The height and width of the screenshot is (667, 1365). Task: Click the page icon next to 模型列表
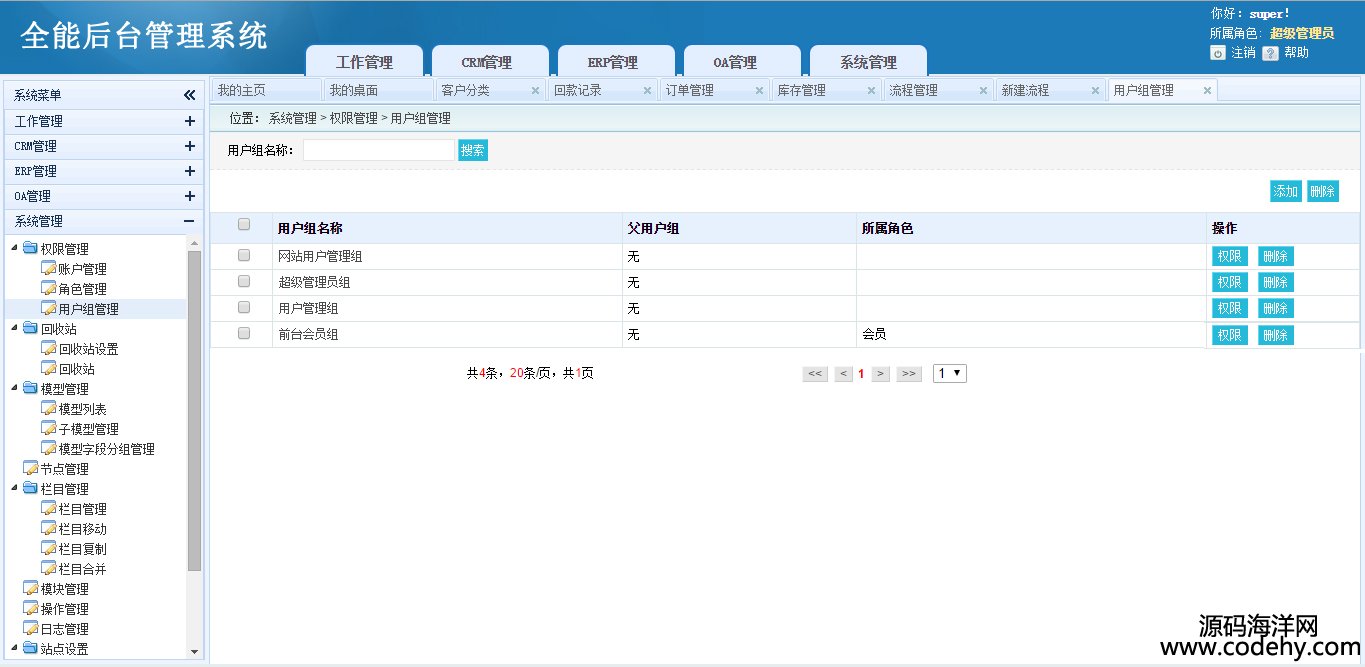(48, 408)
